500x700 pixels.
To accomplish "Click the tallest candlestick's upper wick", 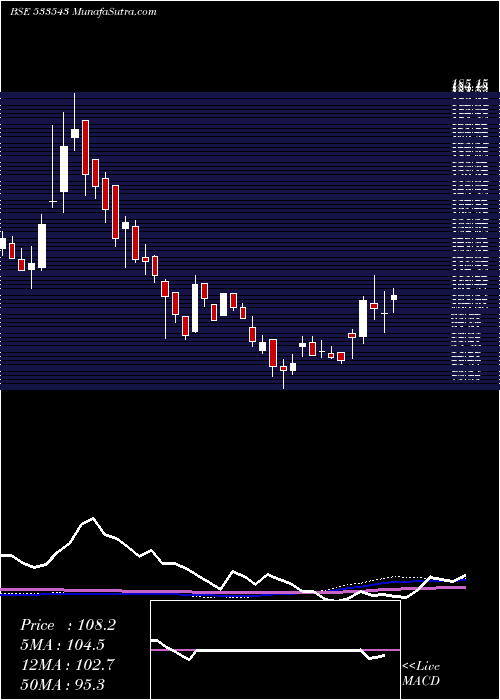I will [x=75, y=111].
